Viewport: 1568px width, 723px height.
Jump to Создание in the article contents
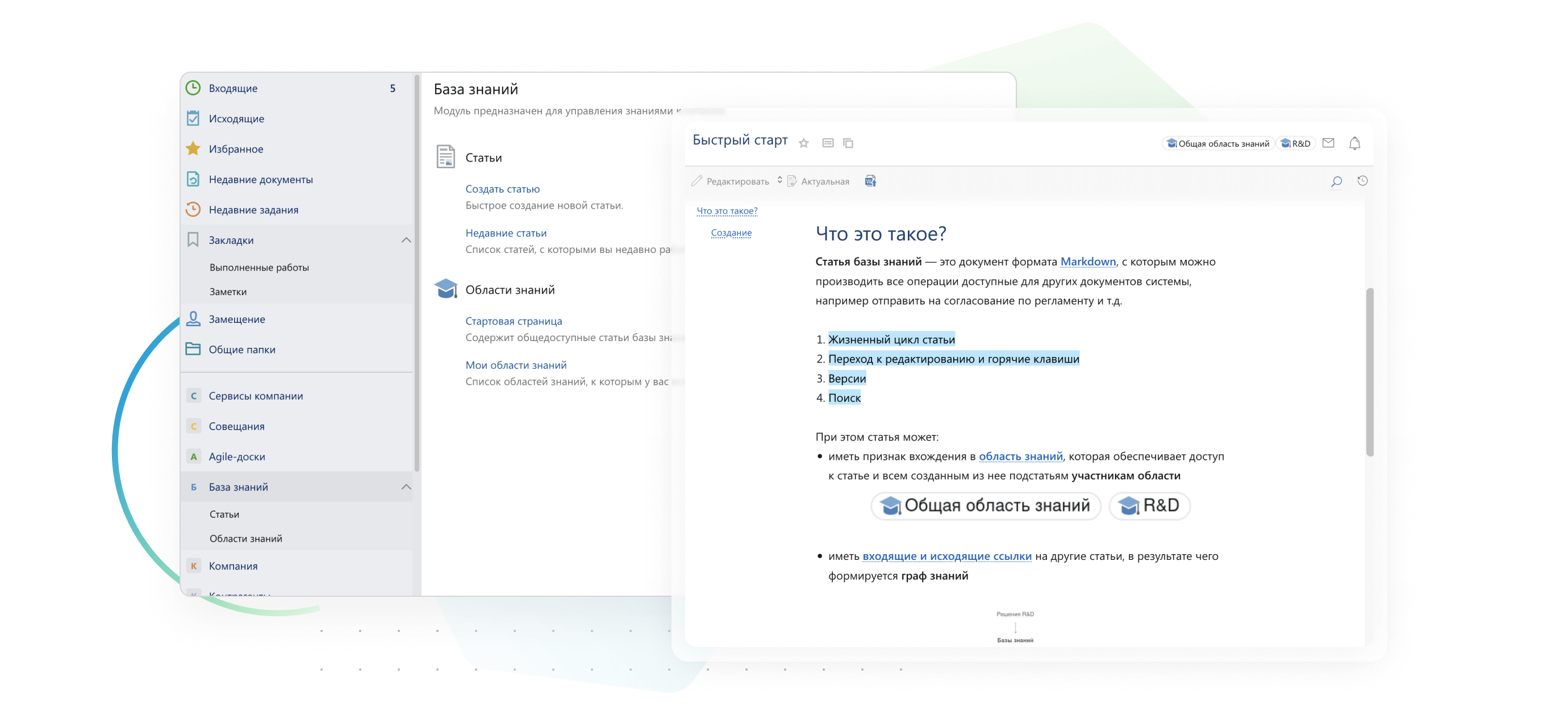(x=731, y=232)
